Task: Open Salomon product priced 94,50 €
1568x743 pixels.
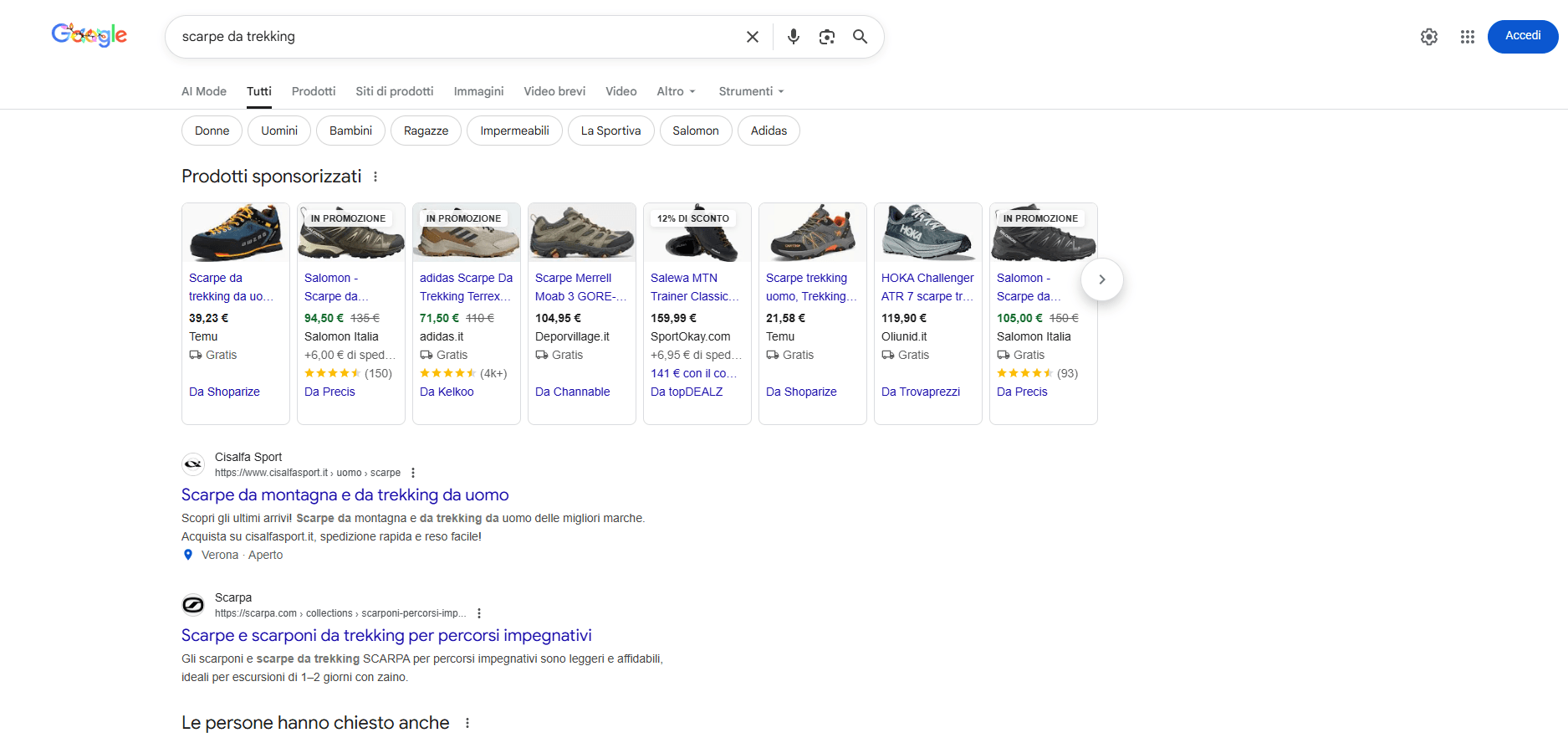Action: tap(336, 287)
